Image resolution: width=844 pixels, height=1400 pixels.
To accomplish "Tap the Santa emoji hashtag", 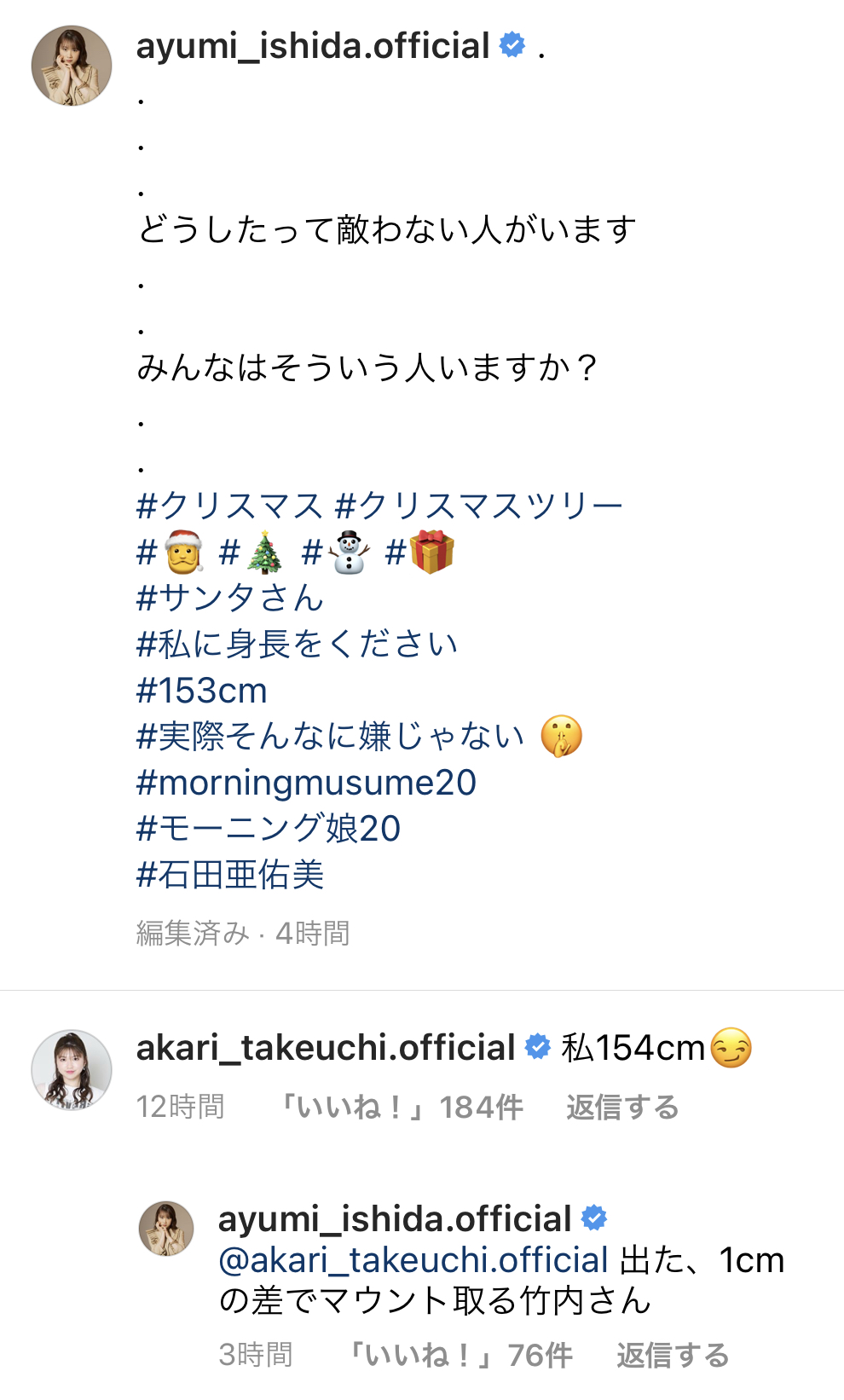I will [x=171, y=552].
